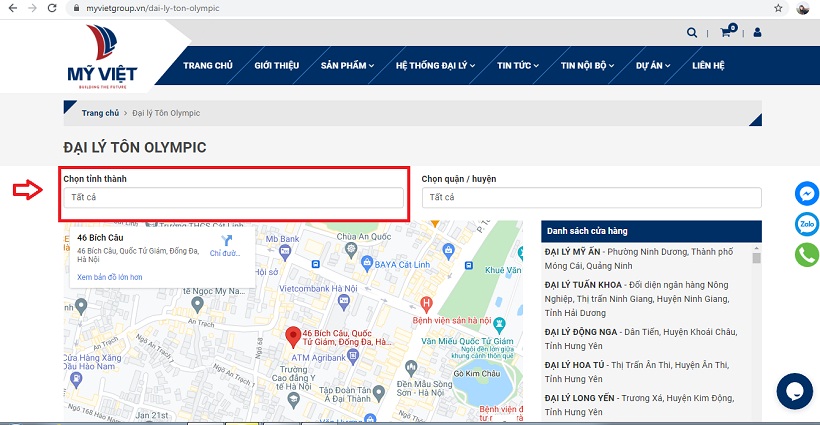Click 46 Bích Câu title in map card
This screenshot has height=425, width=820.
point(100,237)
